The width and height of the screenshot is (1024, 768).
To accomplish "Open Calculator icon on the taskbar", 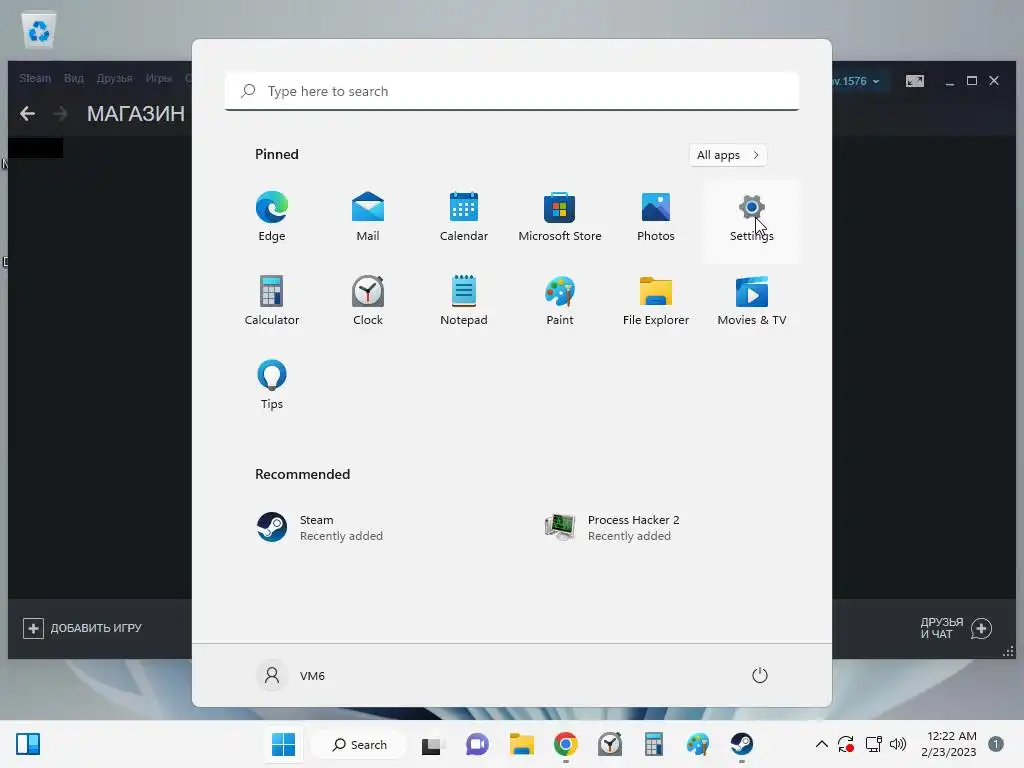I will click(x=654, y=744).
